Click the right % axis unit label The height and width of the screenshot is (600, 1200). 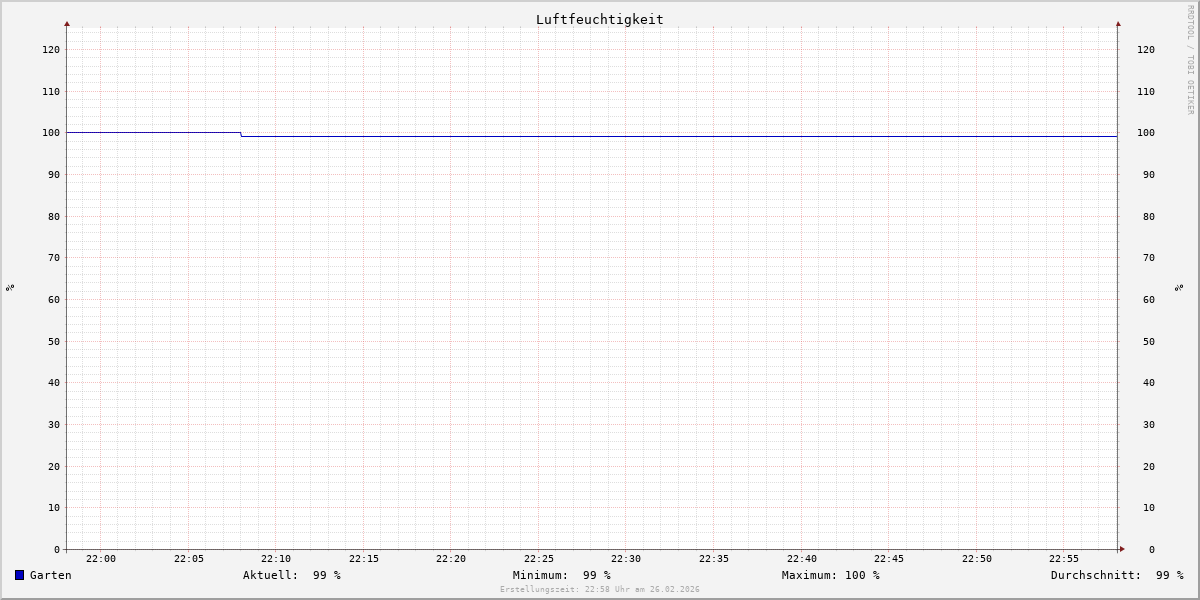click(x=1180, y=287)
